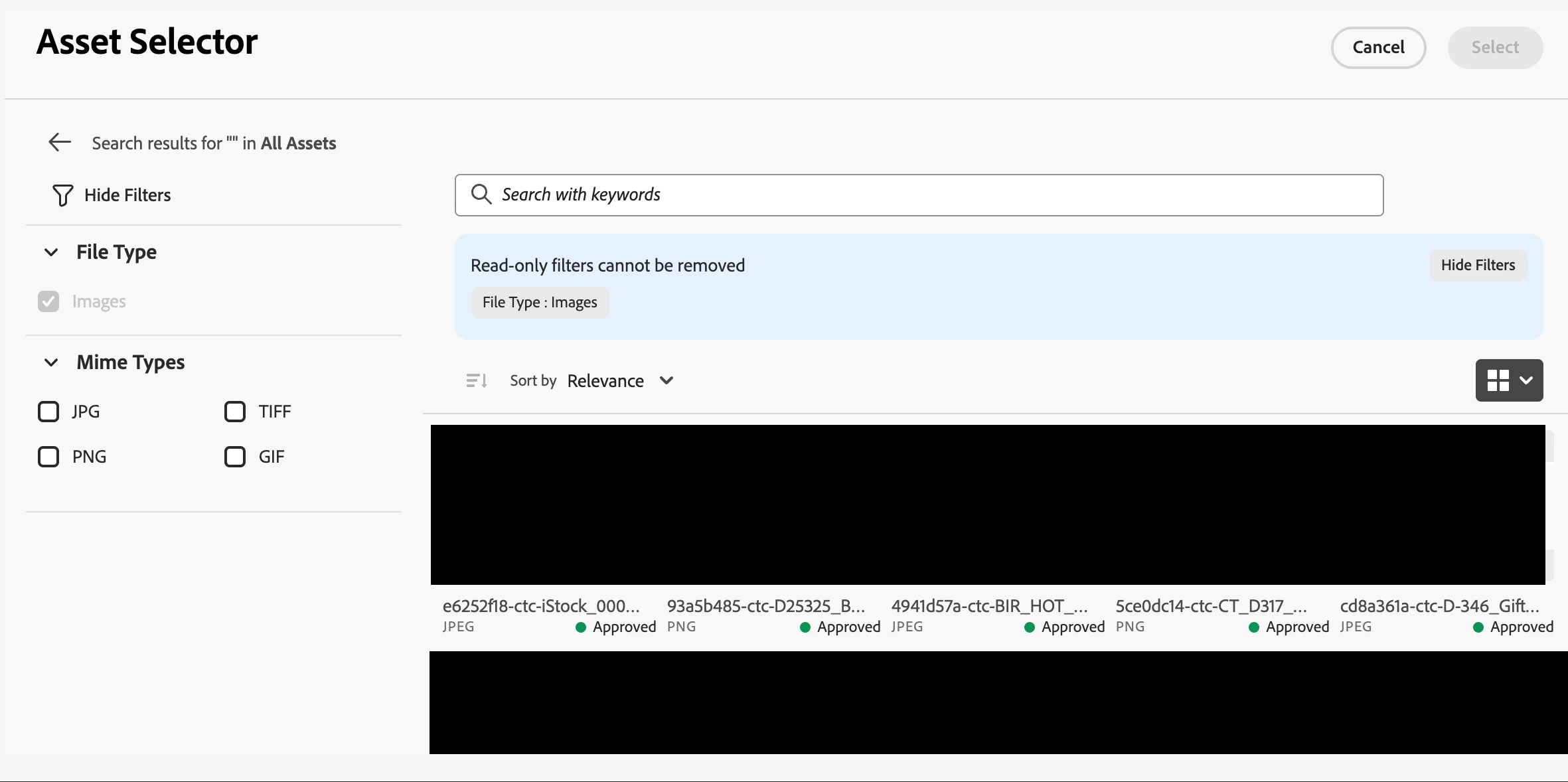
Task: Click Hide Filters button in blue banner
Action: (1478, 266)
